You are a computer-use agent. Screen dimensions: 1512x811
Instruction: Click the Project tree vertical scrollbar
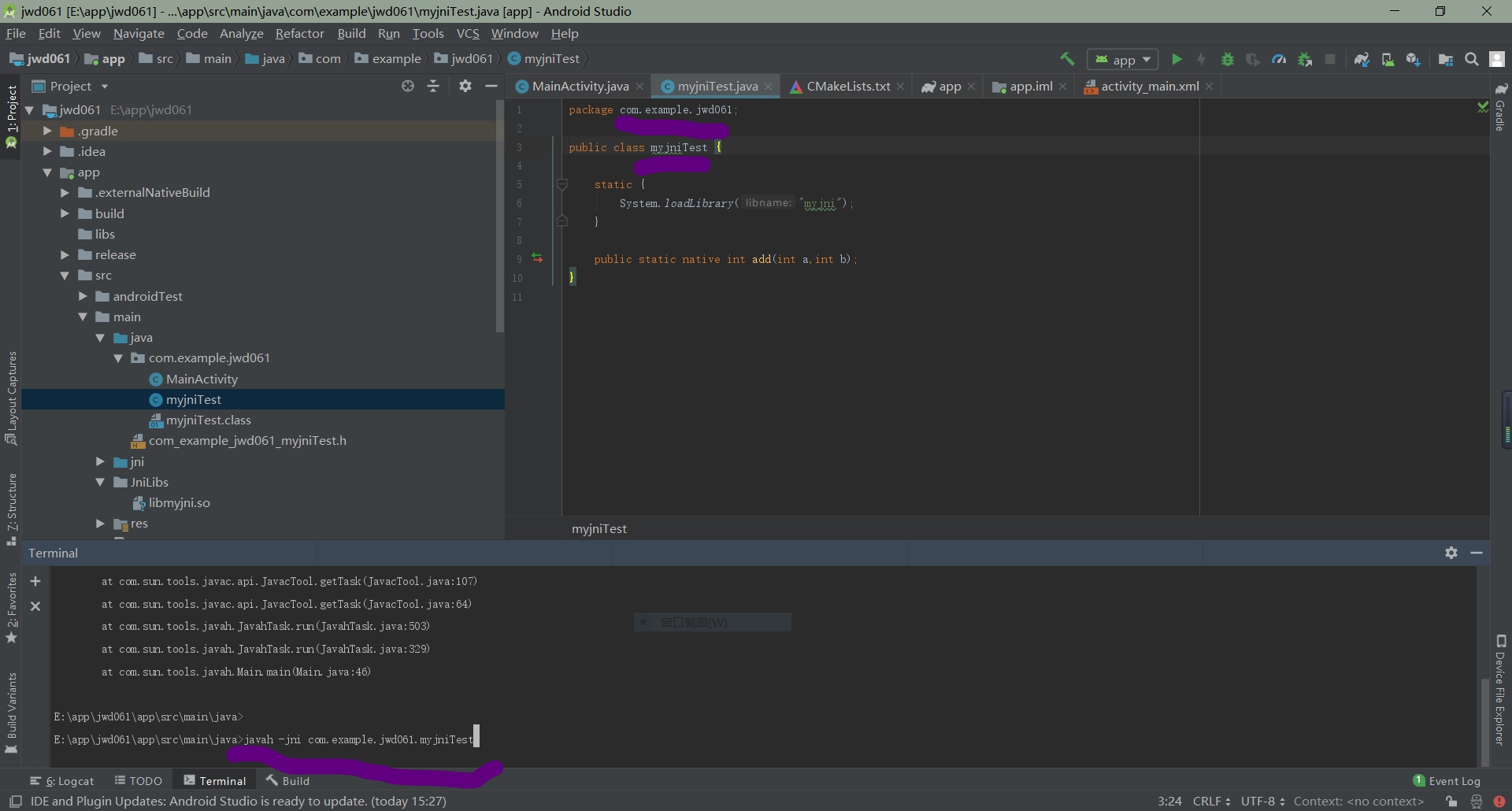click(x=499, y=217)
